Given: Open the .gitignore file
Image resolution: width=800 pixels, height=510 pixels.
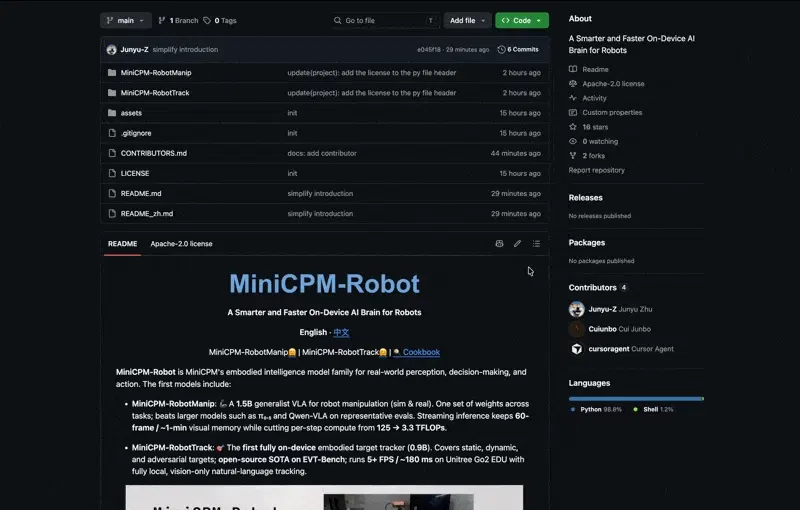Looking at the screenshot, I should click(136, 133).
